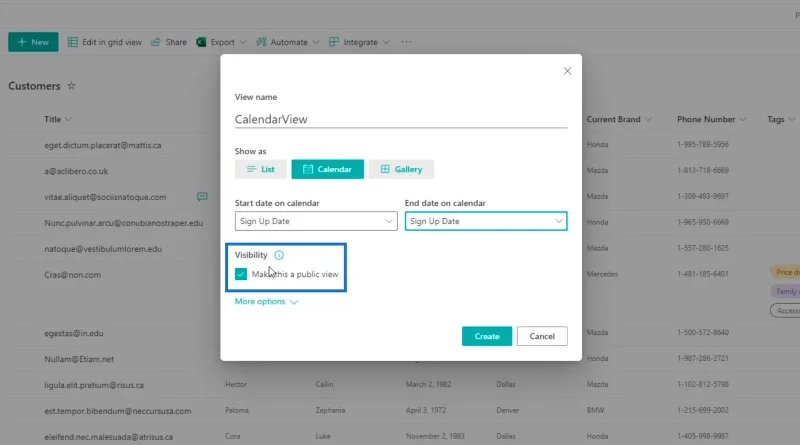This screenshot has width=800, height=445.
Task: Open the Export menu
Action: tap(221, 42)
